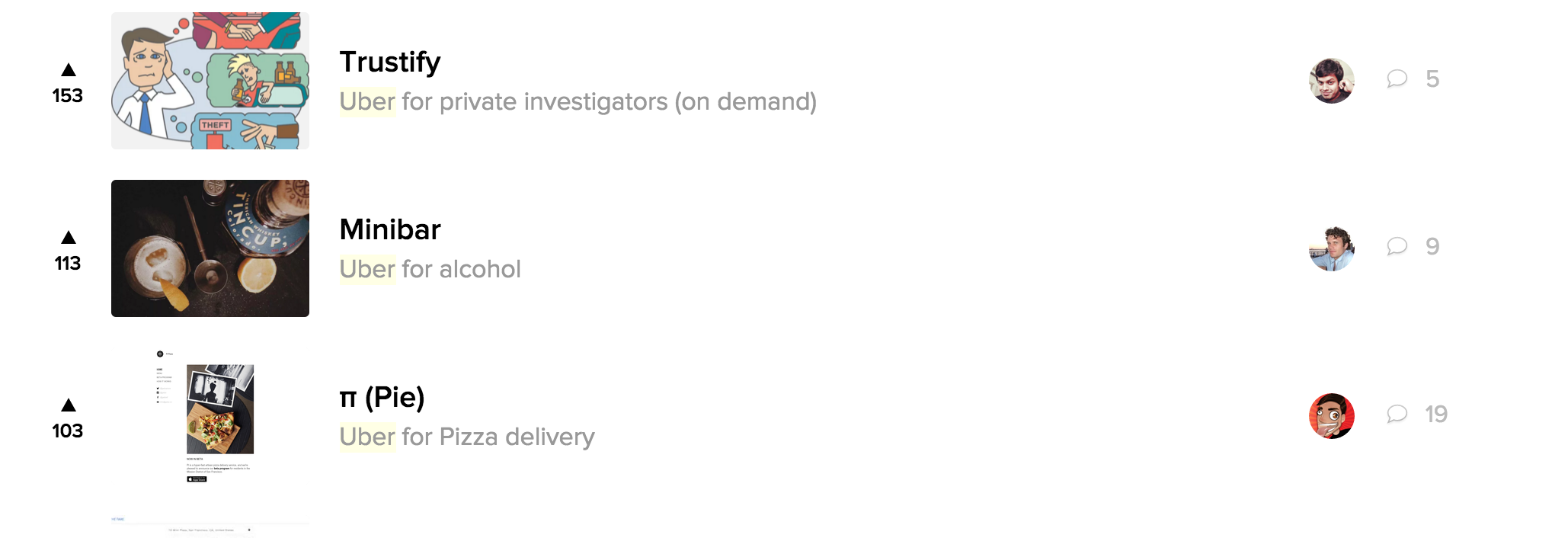This screenshot has height=538, width=1568.
Task: Open the π (Pie) comment bubble icon
Action: [x=1397, y=414]
